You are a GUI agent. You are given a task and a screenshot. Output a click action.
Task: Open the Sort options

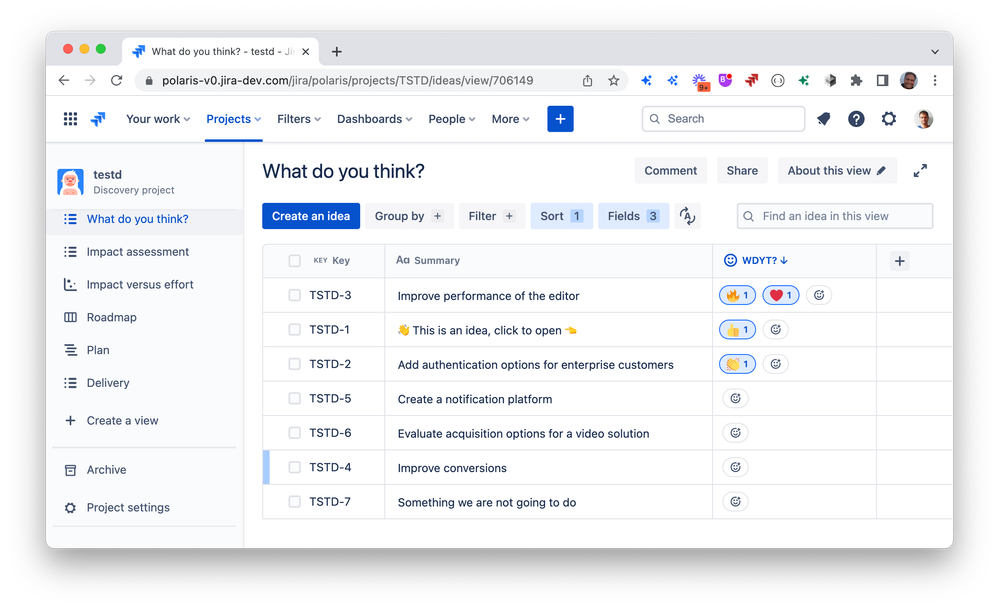pos(562,216)
